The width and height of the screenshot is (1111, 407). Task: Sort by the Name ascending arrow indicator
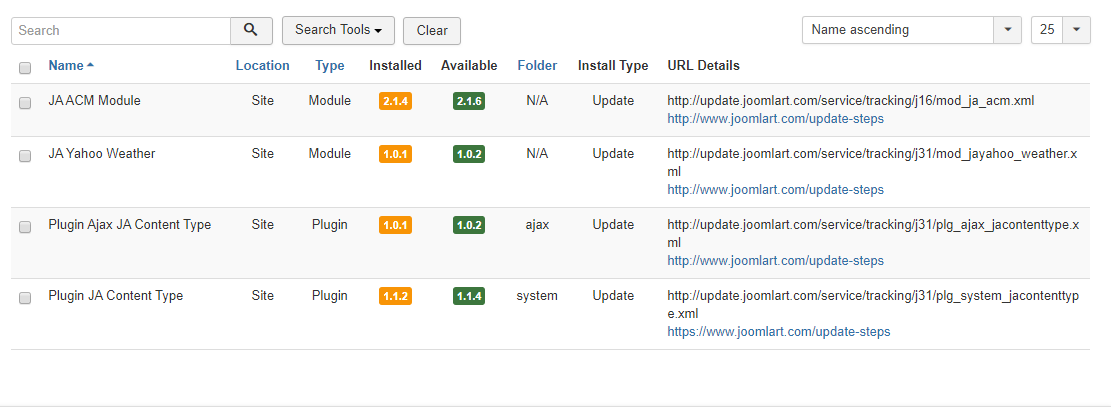point(90,65)
